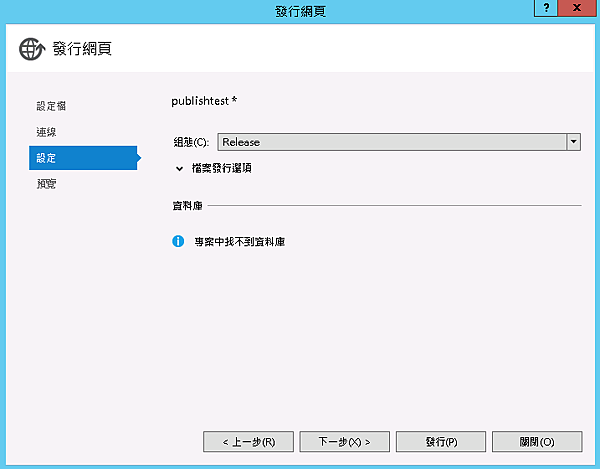Open the 組態 Release combo box

[x=399, y=142]
